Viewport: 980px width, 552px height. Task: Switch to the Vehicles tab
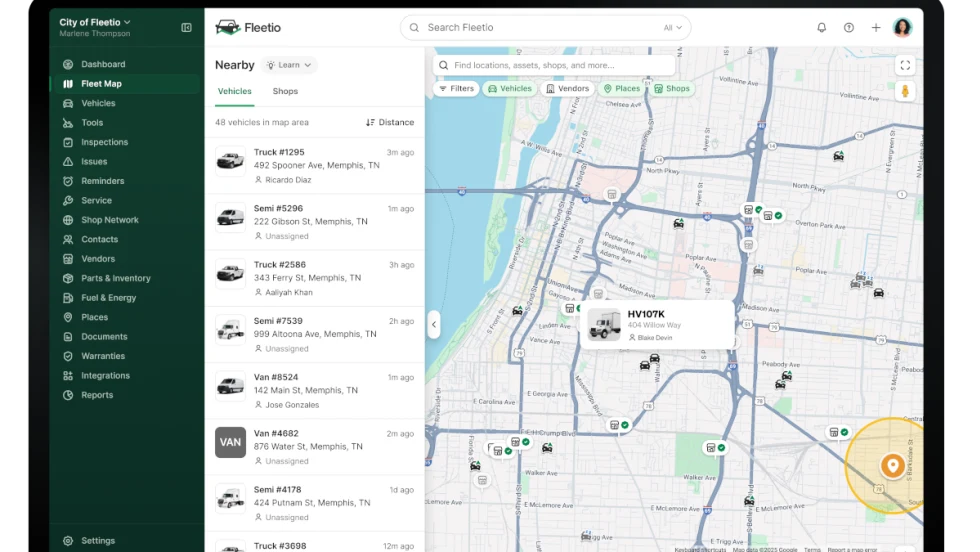(234, 91)
